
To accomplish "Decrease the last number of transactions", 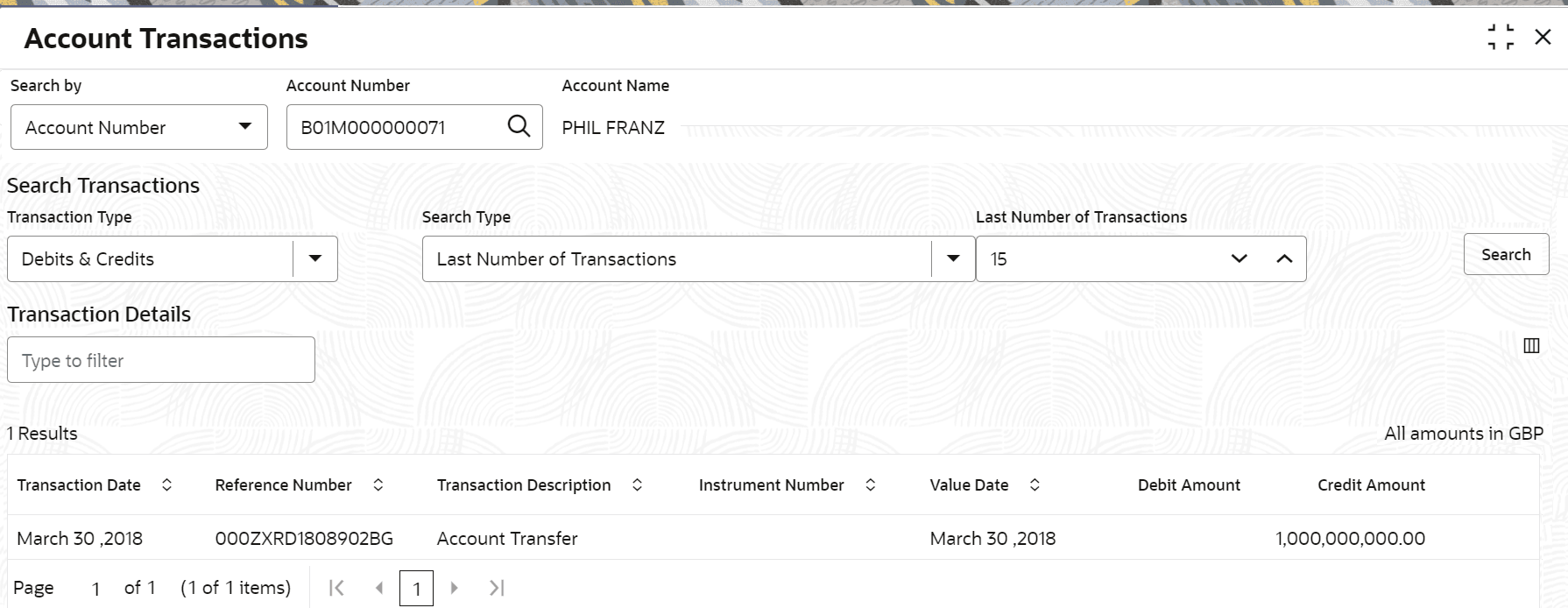I will point(1239,258).
